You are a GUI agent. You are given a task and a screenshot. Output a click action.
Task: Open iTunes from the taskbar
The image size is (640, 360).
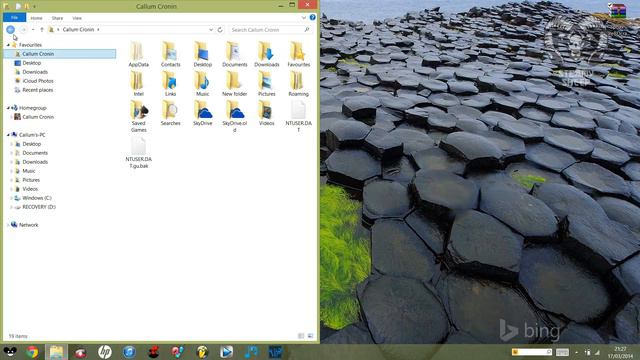tap(129, 352)
